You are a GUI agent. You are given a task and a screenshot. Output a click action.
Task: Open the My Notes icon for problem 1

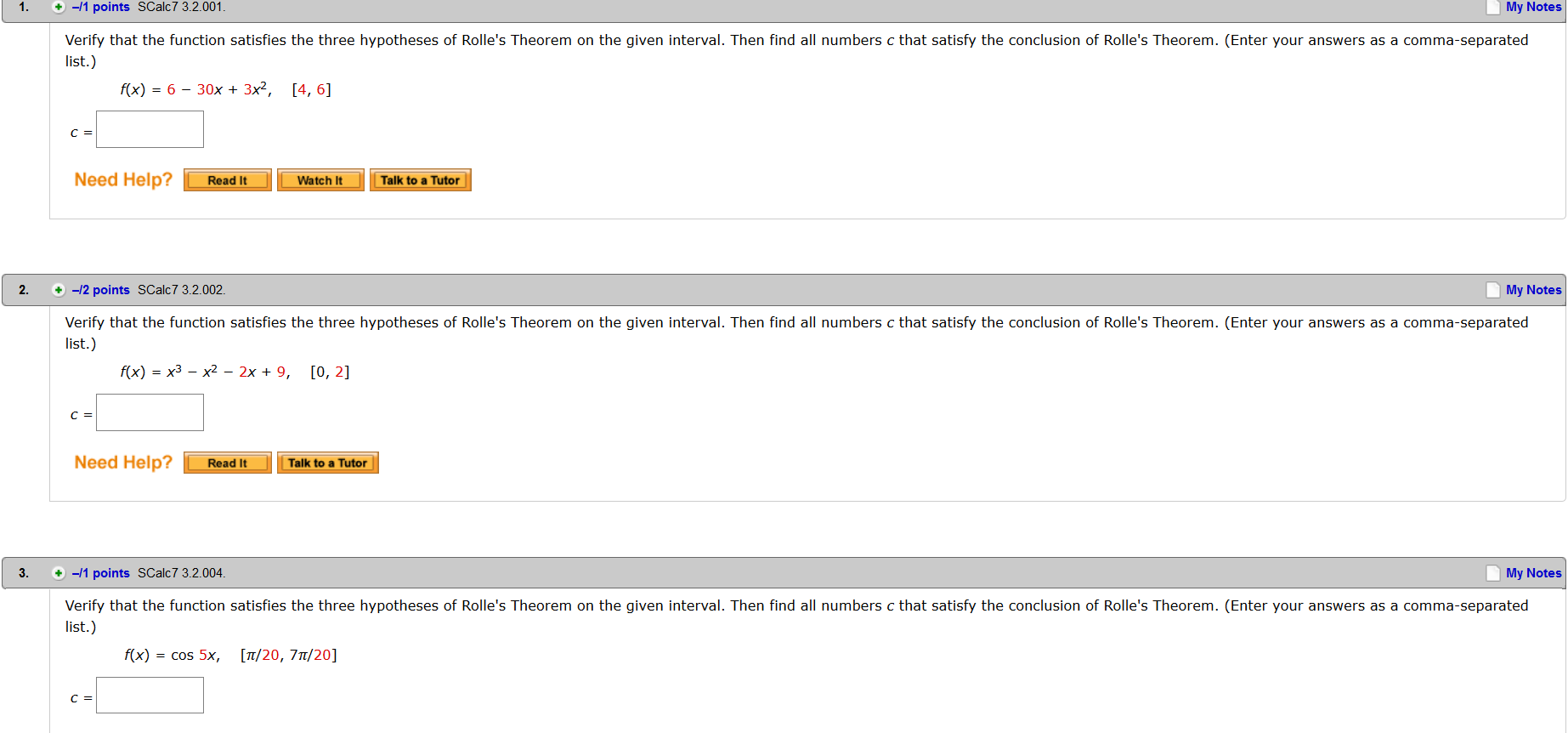1493,7
